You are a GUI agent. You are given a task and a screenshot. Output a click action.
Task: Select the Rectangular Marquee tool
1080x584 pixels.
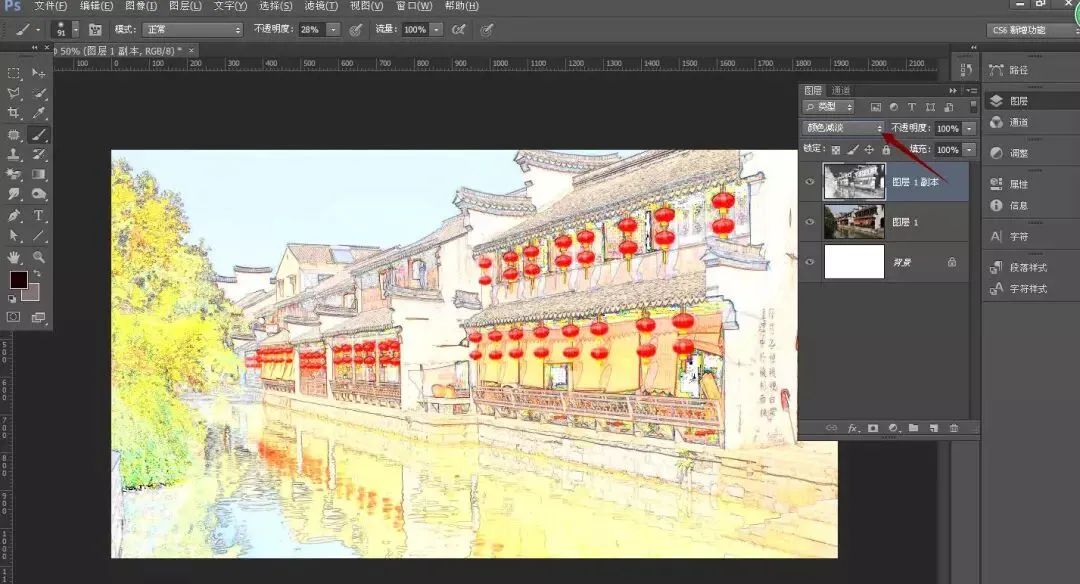(14, 73)
